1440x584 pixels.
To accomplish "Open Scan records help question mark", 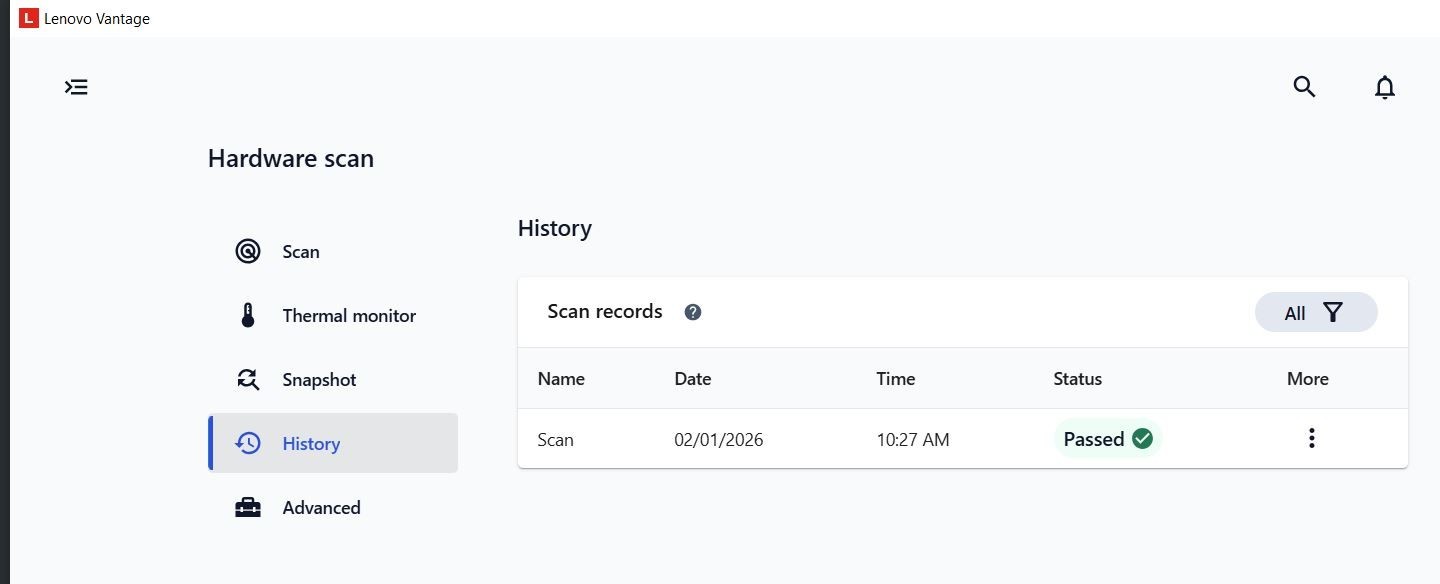I will point(693,312).
